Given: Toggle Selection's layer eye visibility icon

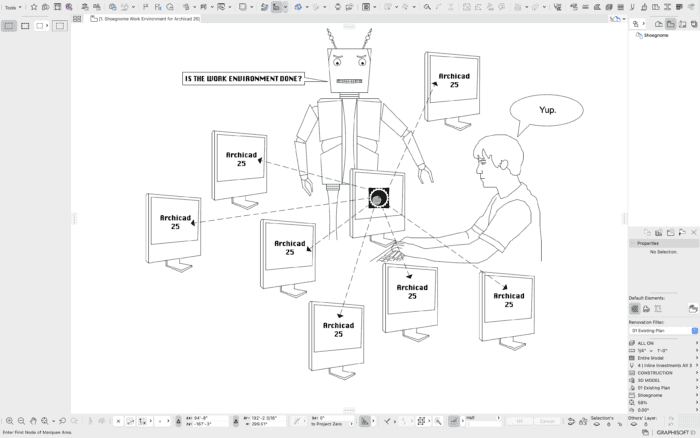Looking at the screenshot, I should [596, 424].
